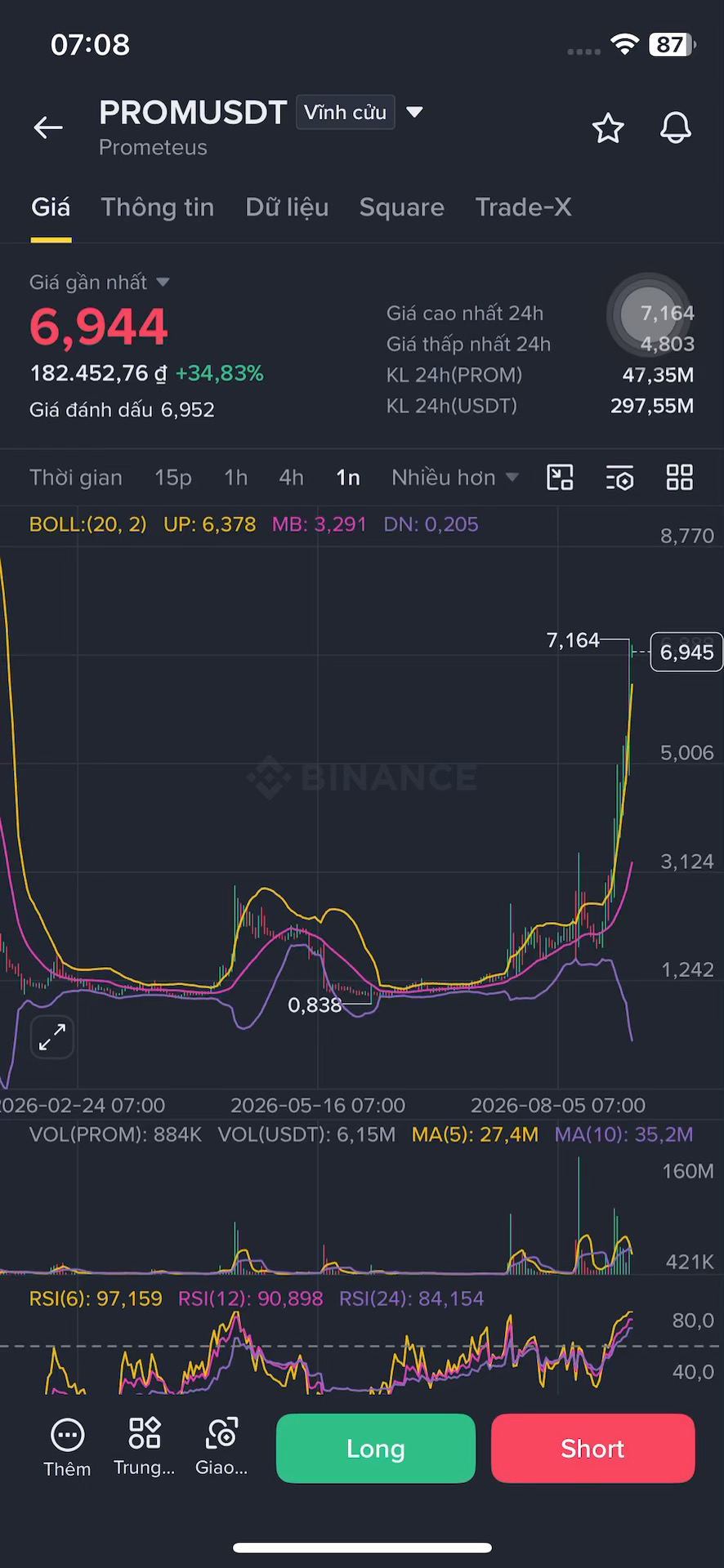Tap the Giá thấp nhất 24h value 4,803
724x1568 pixels.
click(667, 344)
